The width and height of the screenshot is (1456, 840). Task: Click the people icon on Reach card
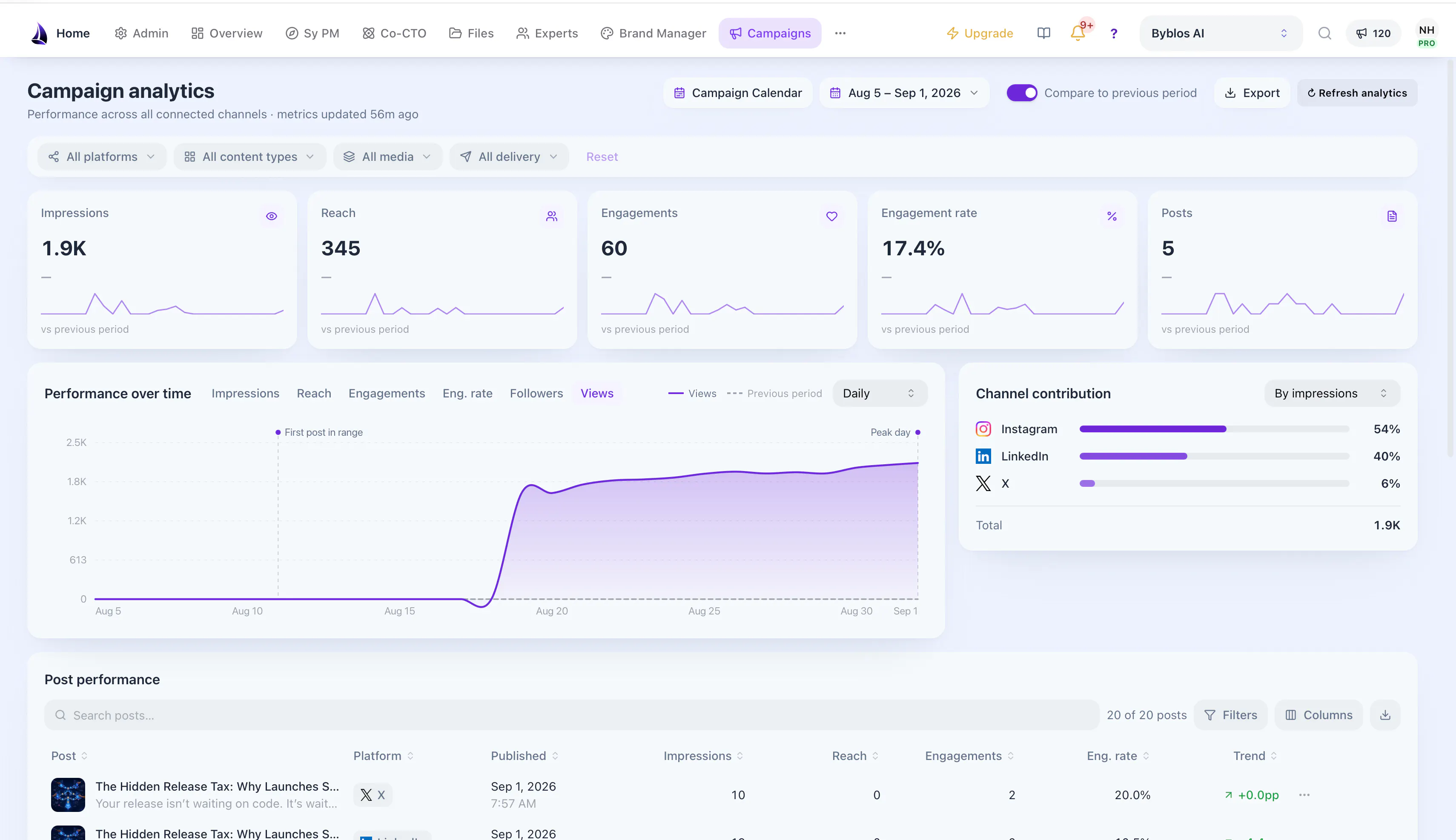552,216
